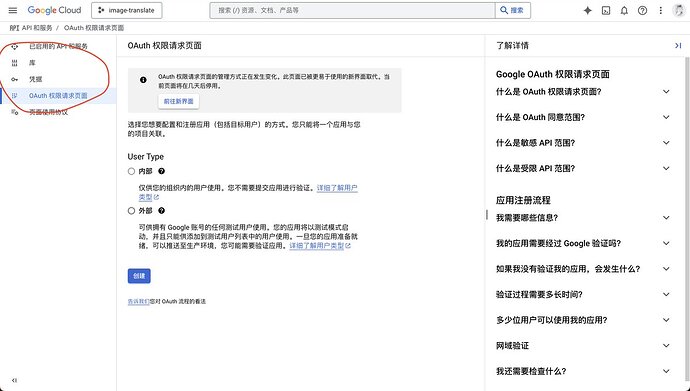Click the top search input field
The image size is (690, 391).
tap(352, 11)
